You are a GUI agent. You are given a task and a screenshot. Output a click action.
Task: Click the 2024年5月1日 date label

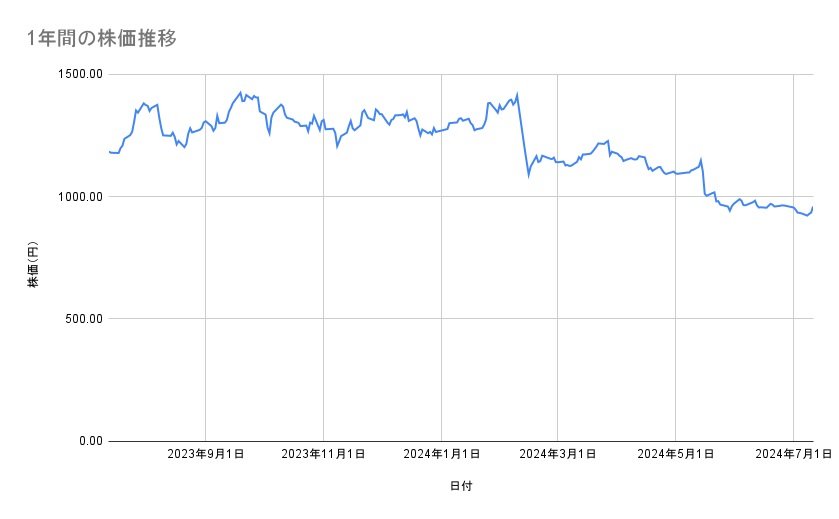tap(676, 455)
